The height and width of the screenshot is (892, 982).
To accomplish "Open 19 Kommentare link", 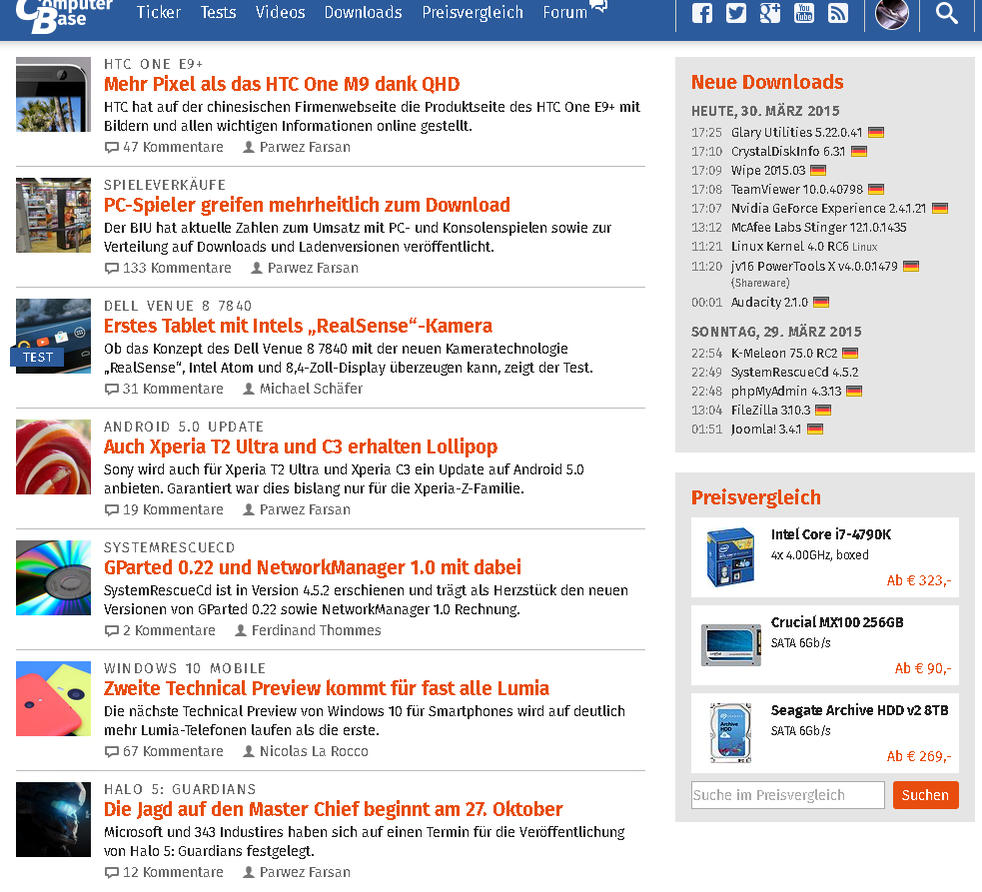I will pos(164,510).
